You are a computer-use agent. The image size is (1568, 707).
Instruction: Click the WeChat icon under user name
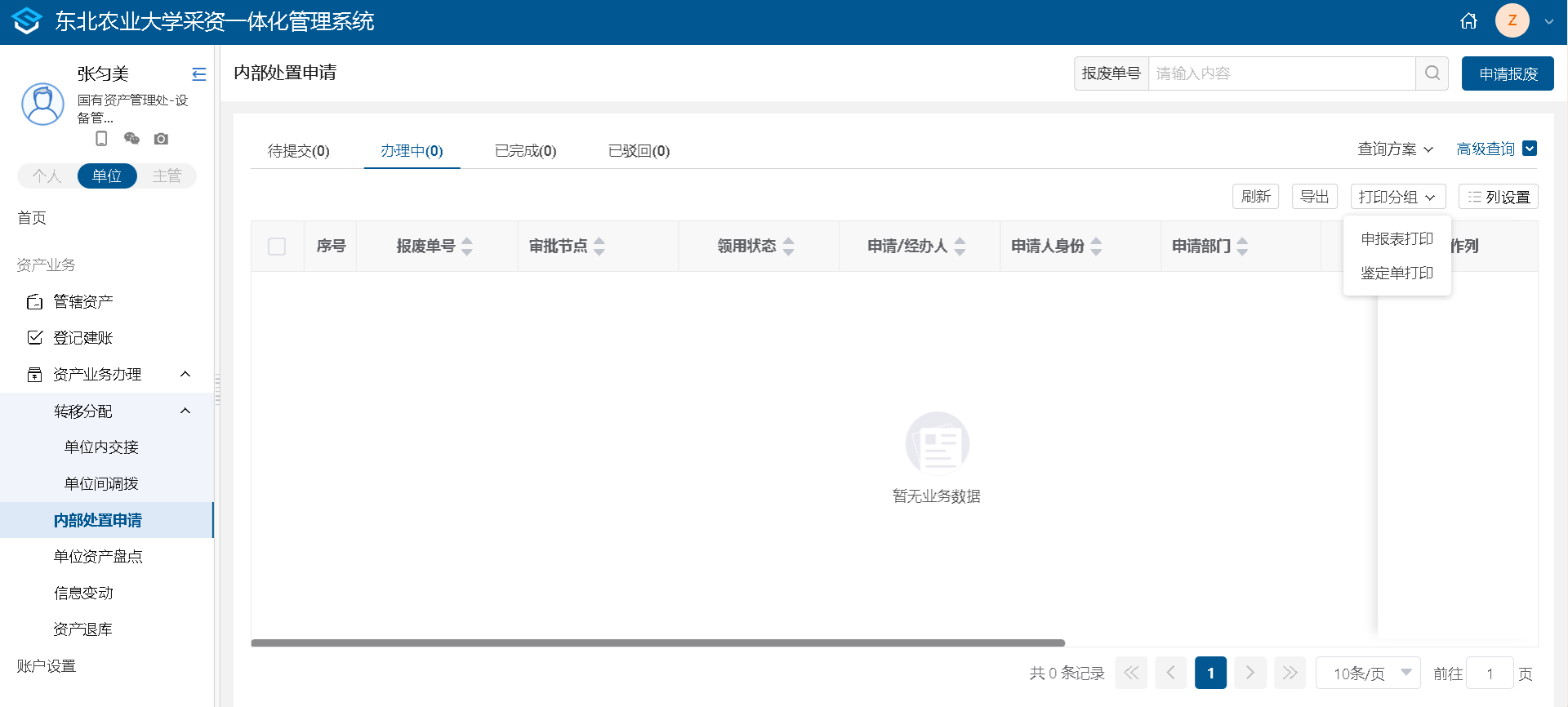point(131,139)
